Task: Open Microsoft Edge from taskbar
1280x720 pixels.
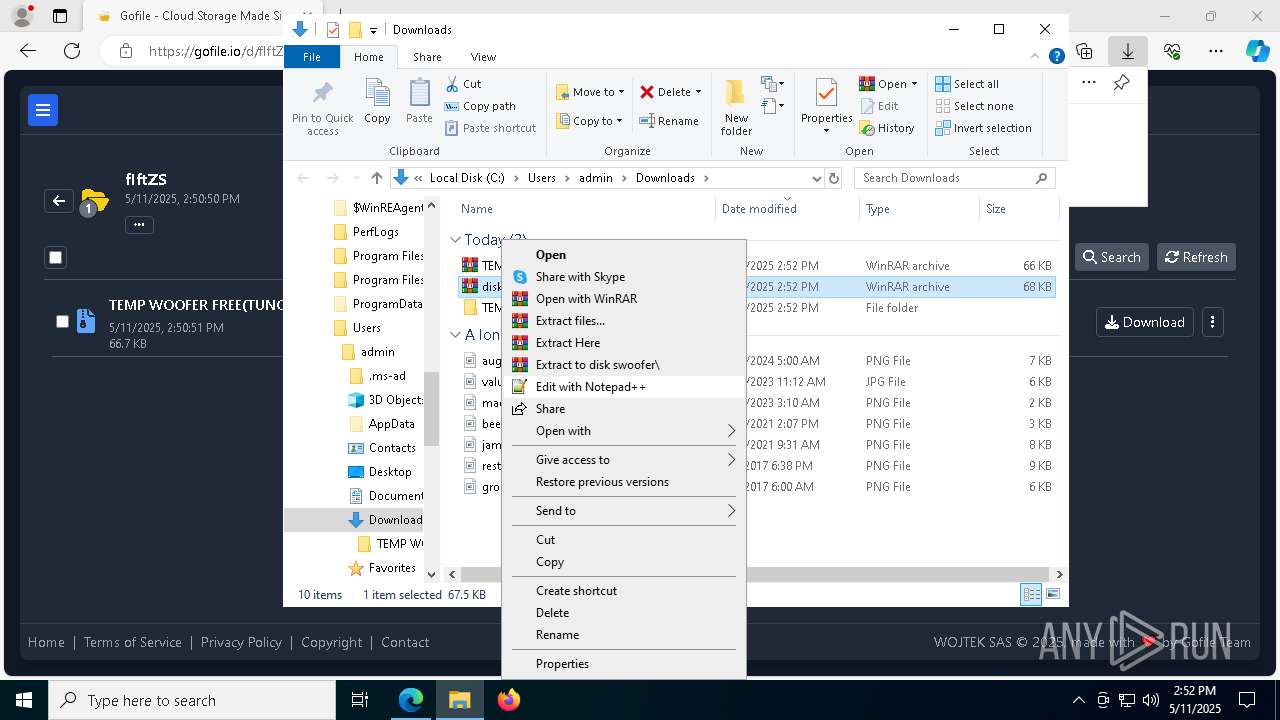Action: [x=411, y=700]
